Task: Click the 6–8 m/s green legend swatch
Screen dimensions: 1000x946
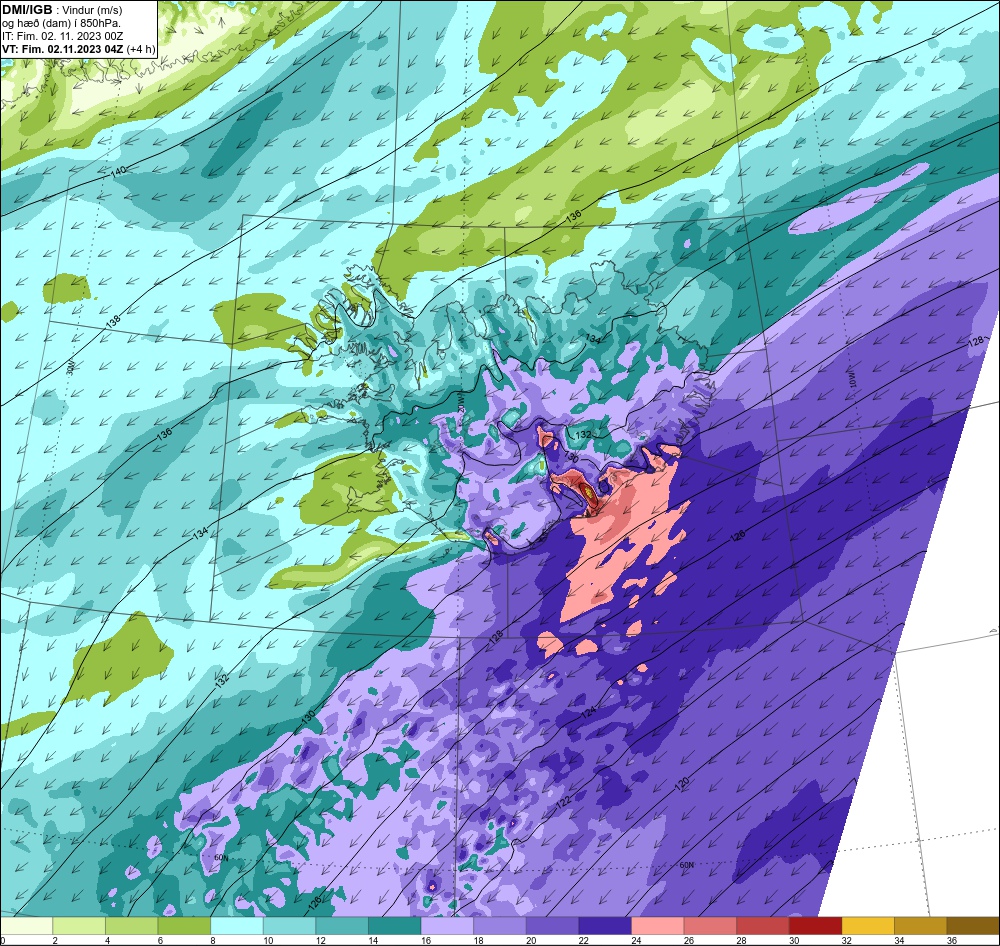Action: 184,926
